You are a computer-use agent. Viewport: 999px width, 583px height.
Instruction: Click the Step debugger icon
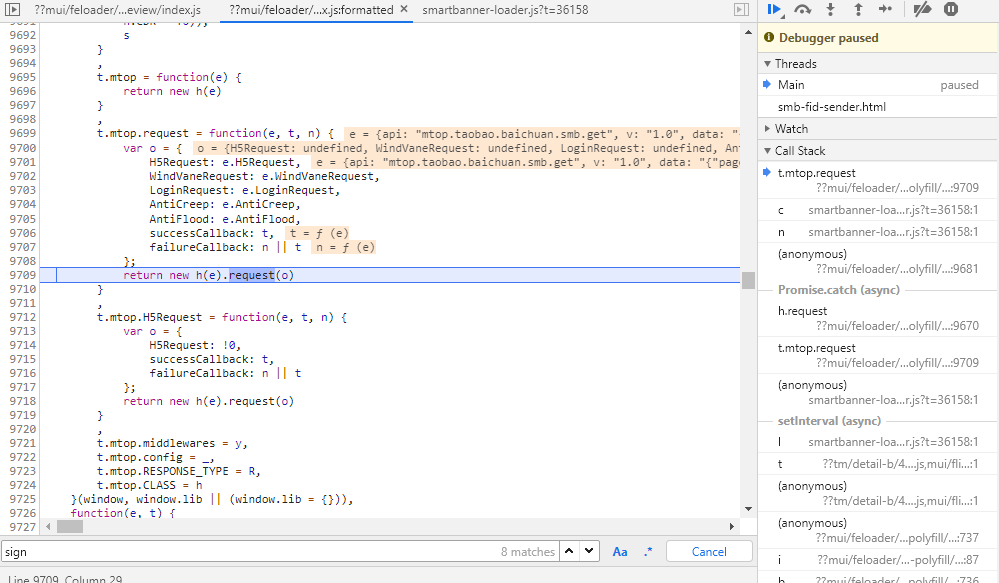coord(886,10)
